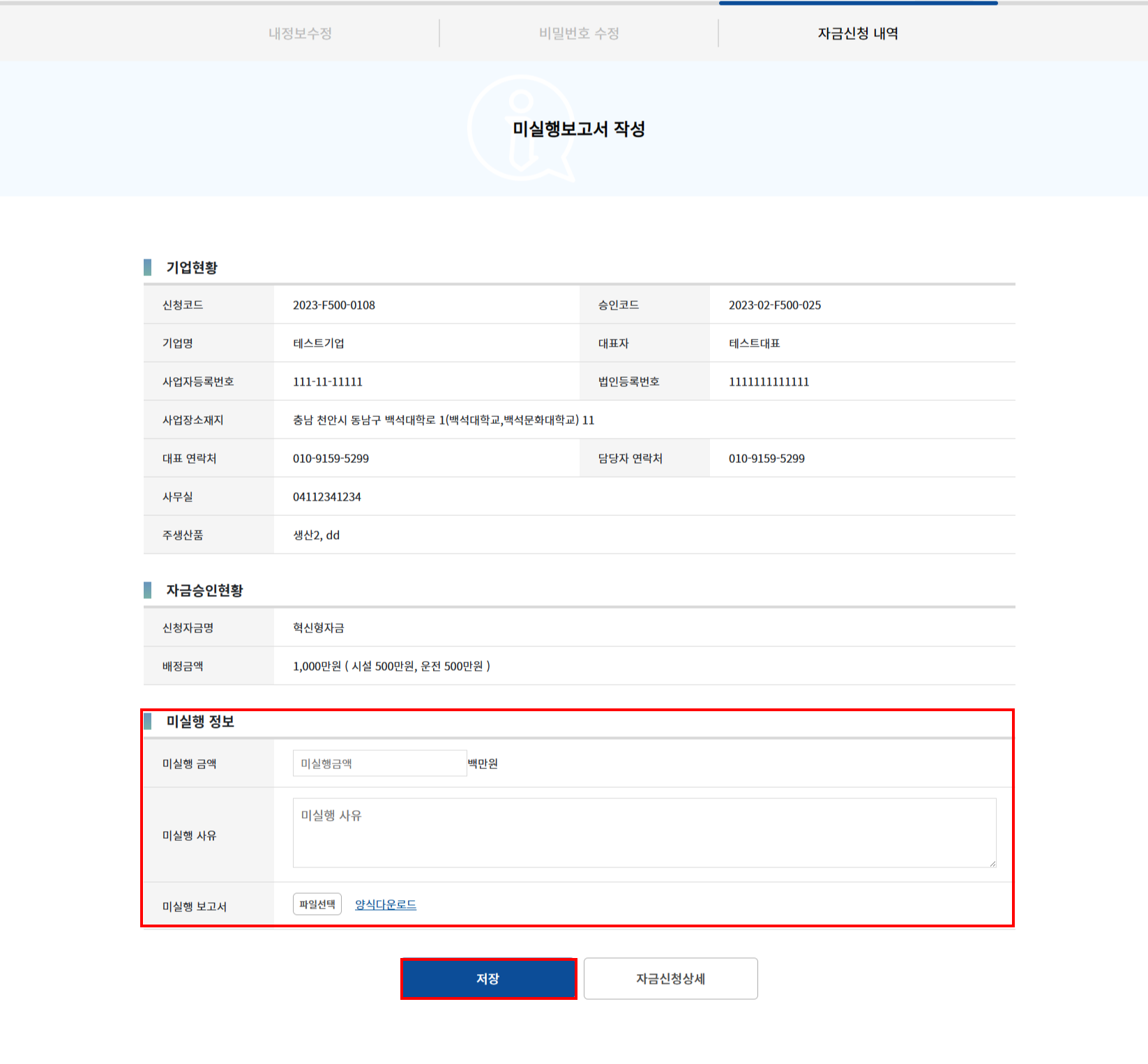Go to 자금신청상세 button

pos(671,979)
